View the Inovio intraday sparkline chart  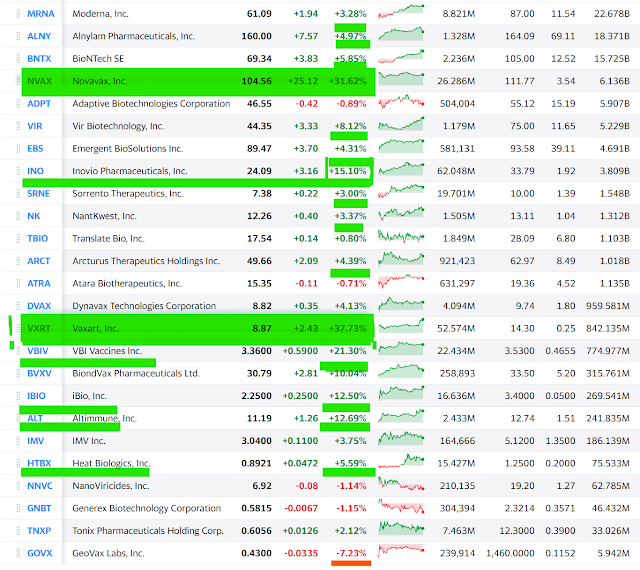point(401,169)
